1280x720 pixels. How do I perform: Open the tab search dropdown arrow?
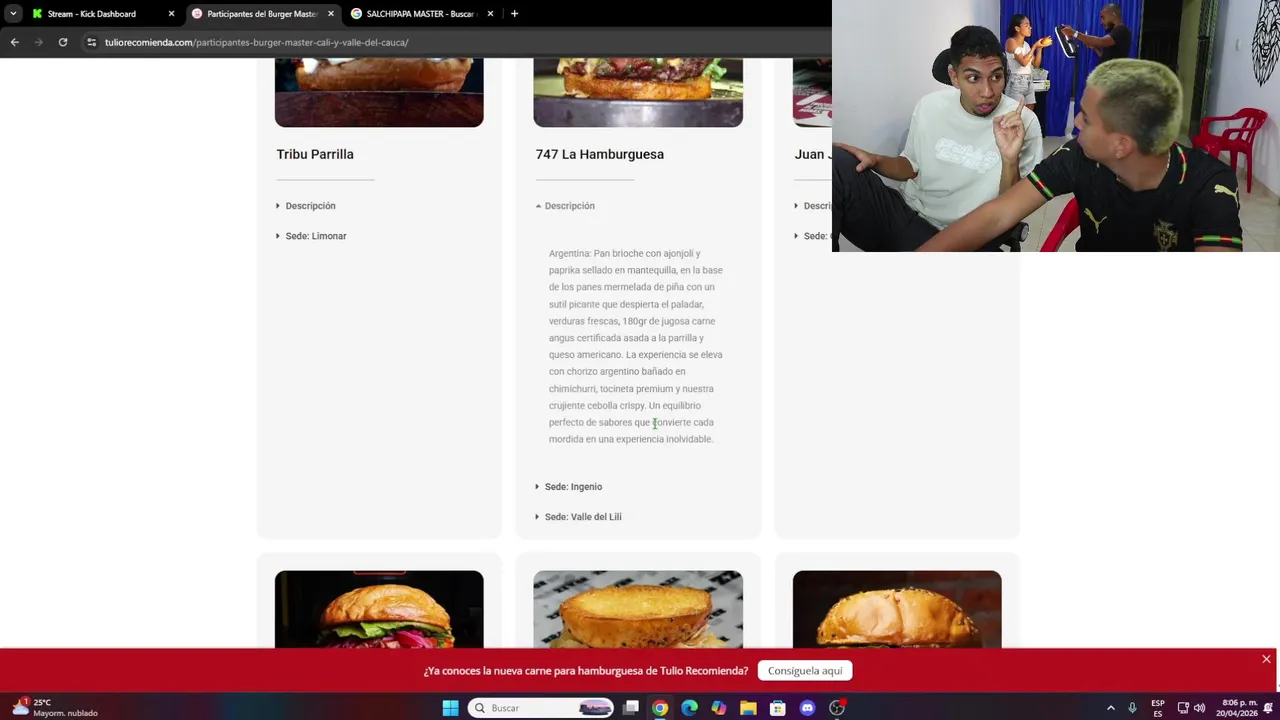coord(12,14)
